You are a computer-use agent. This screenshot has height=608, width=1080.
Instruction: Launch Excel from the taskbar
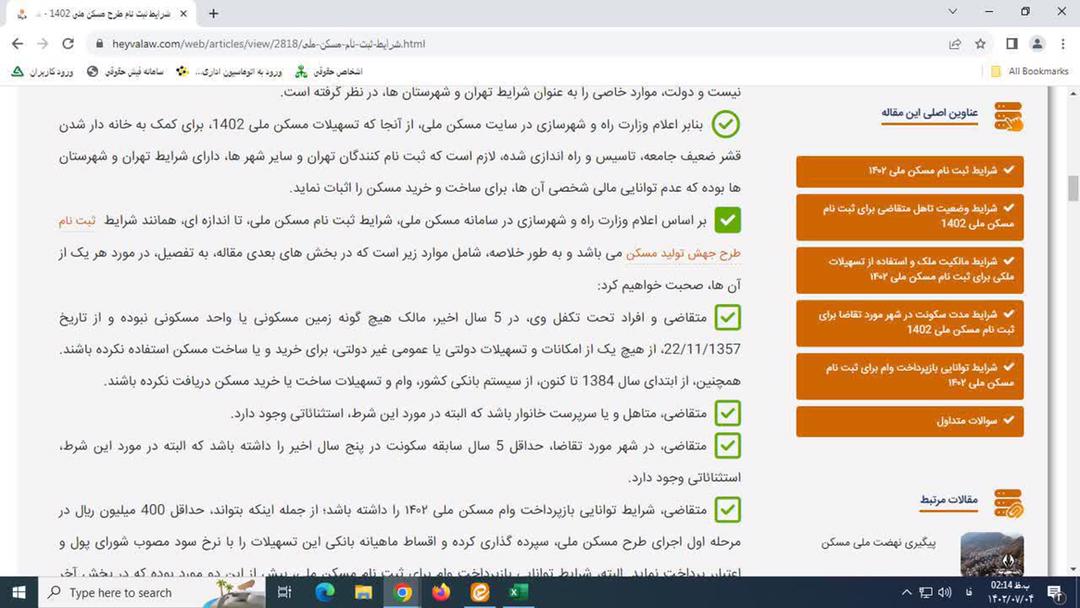515,593
